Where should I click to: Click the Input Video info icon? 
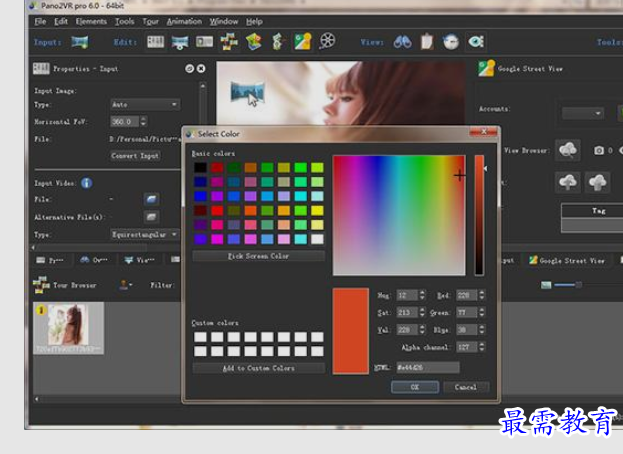pyautogui.click(x=87, y=183)
